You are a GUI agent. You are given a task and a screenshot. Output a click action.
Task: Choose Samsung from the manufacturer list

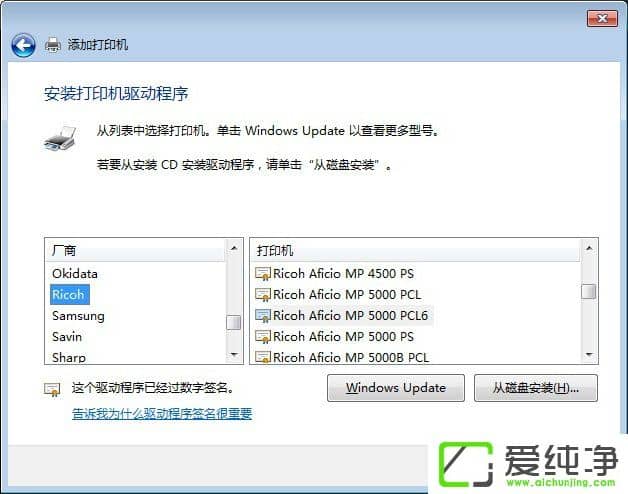[78, 316]
